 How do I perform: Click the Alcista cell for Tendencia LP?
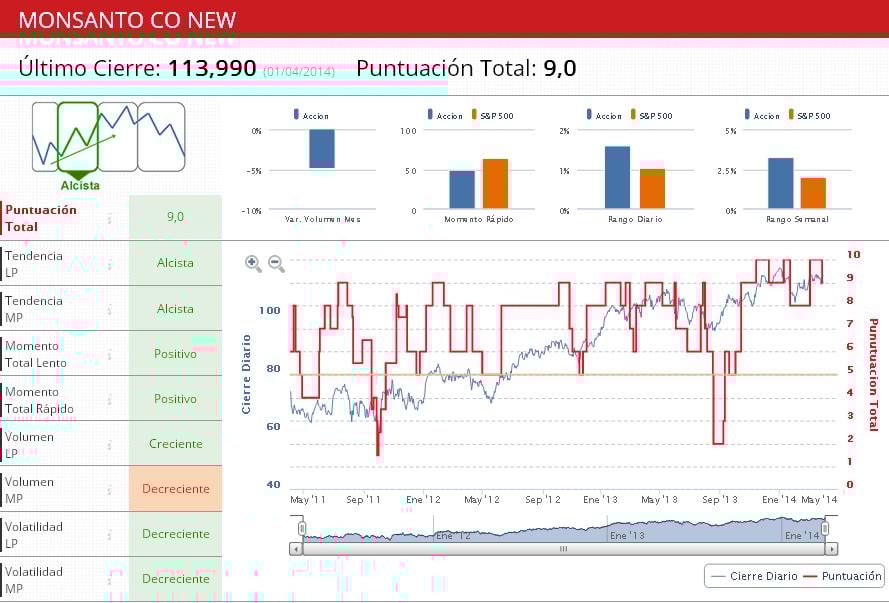pyautogui.click(x=175, y=263)
